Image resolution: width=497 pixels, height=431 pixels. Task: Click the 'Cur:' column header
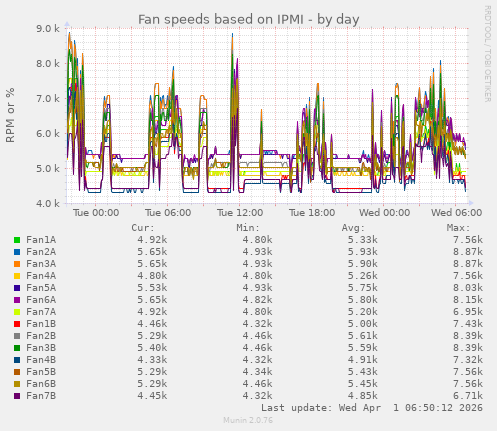pos(143,228)
